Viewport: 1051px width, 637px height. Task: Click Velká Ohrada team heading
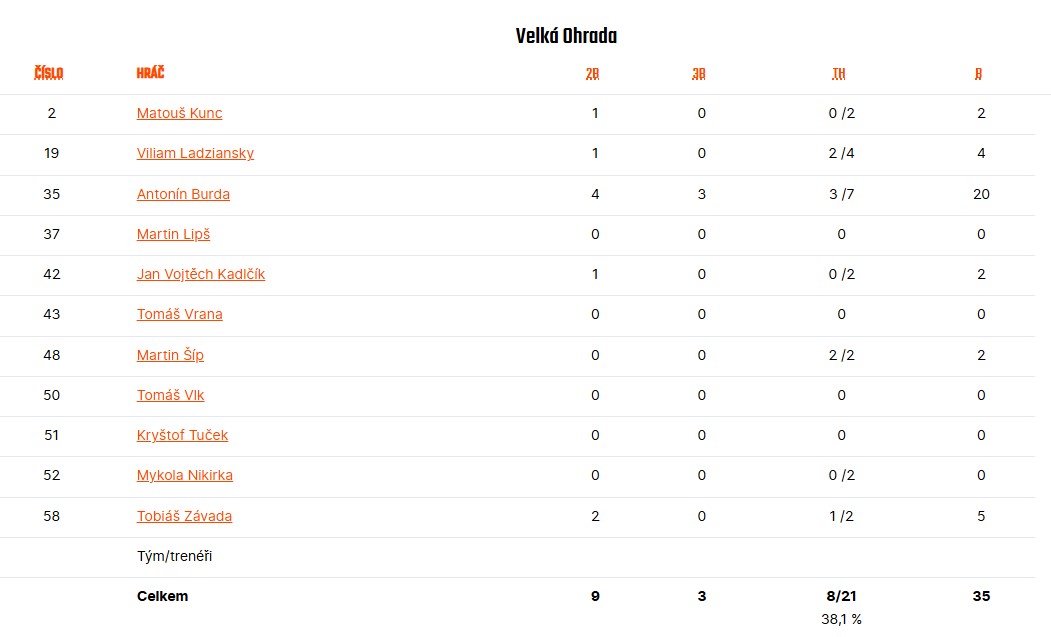pos(566,36)
